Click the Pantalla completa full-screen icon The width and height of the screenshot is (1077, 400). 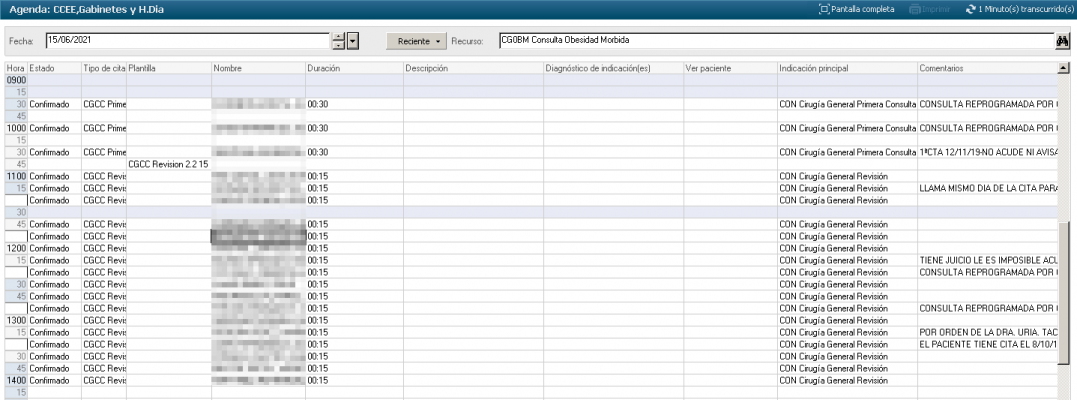[824, 9]
